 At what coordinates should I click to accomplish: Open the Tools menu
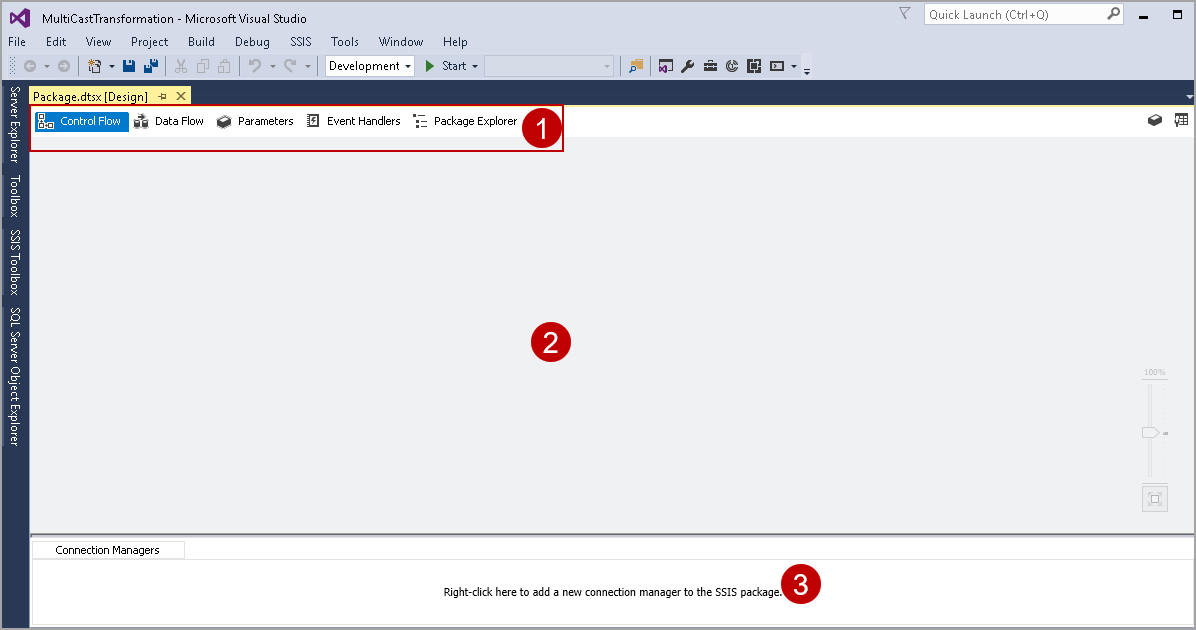click(345, 42)
